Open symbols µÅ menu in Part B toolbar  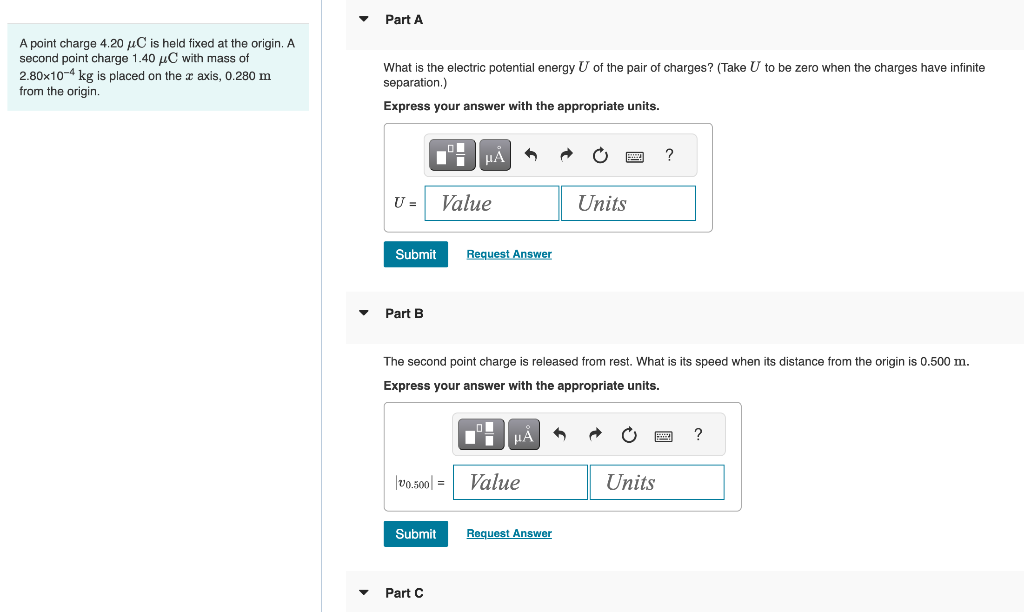(524, 434)
